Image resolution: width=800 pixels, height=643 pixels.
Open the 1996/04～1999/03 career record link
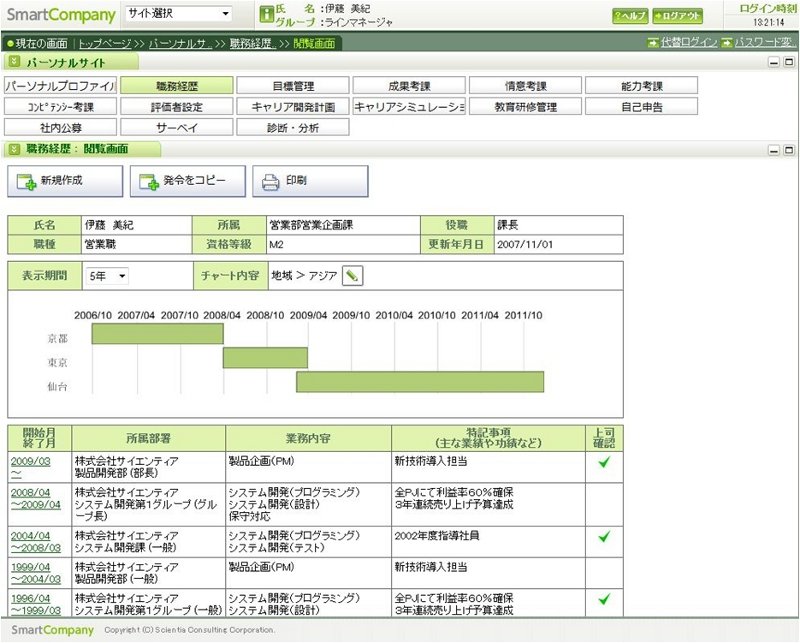point(36,604)
